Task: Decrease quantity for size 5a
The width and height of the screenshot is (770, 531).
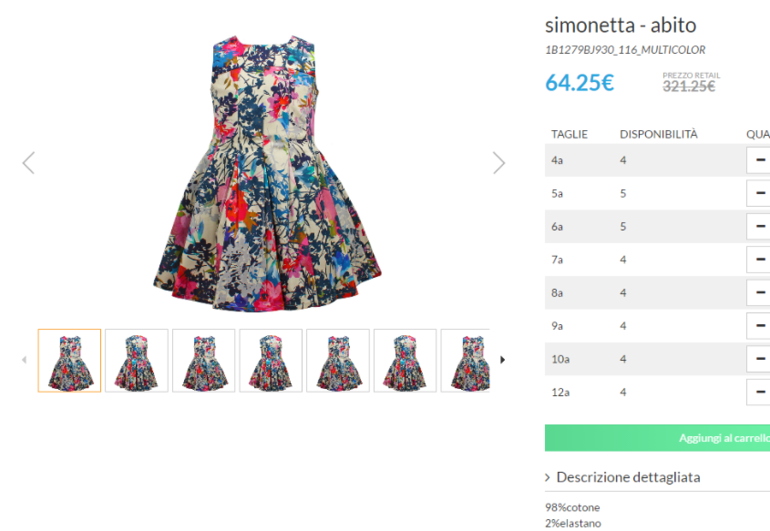Action: click(x=758, y=193)
